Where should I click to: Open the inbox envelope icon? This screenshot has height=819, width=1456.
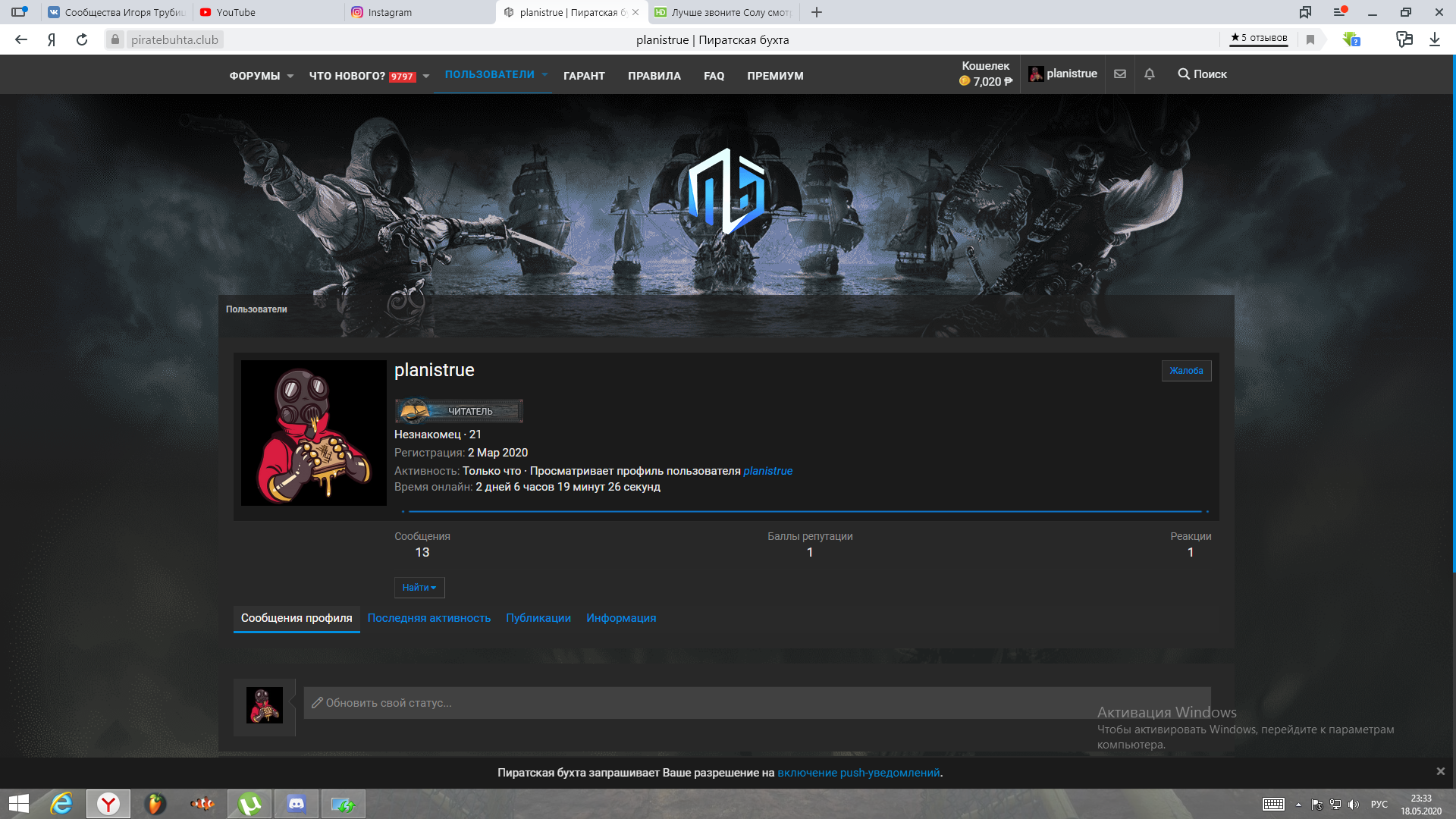coord(1120,74)
